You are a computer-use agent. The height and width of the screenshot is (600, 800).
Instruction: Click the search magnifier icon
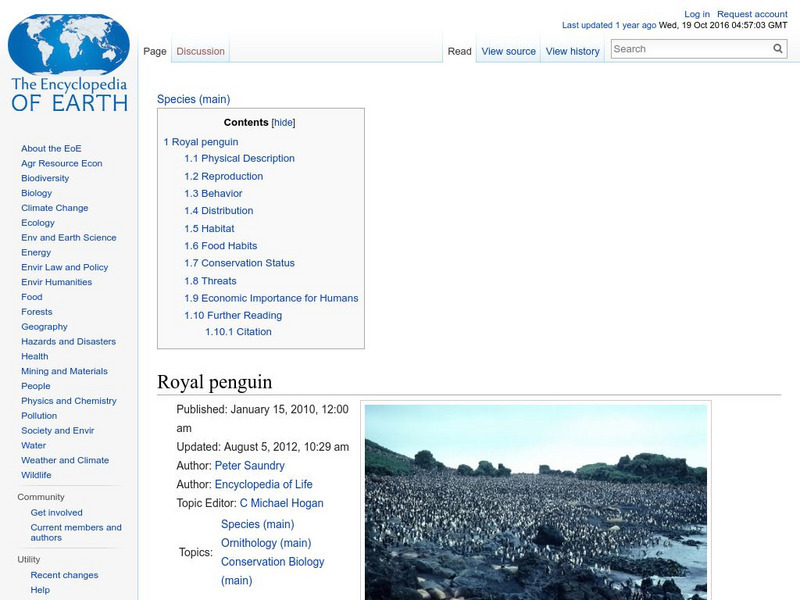tap(778, 48)
